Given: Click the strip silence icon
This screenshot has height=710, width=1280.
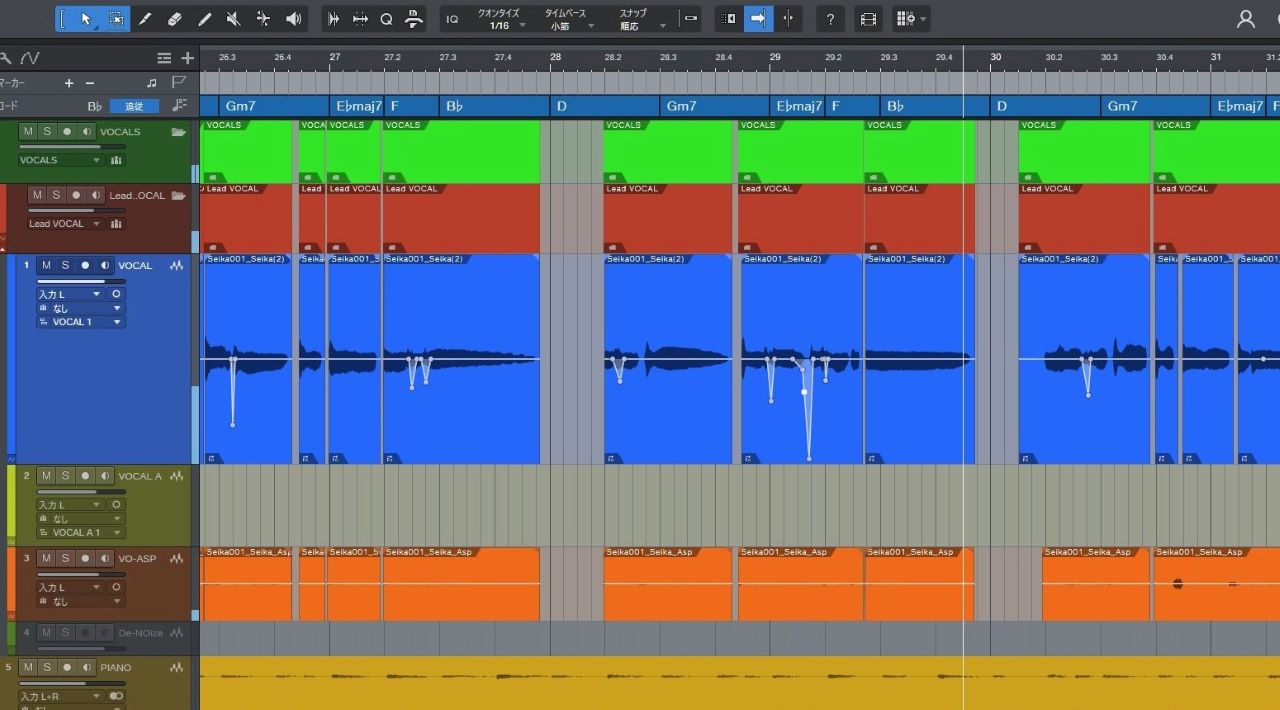Looking at the screenshot, I should [x=334, y=19].
